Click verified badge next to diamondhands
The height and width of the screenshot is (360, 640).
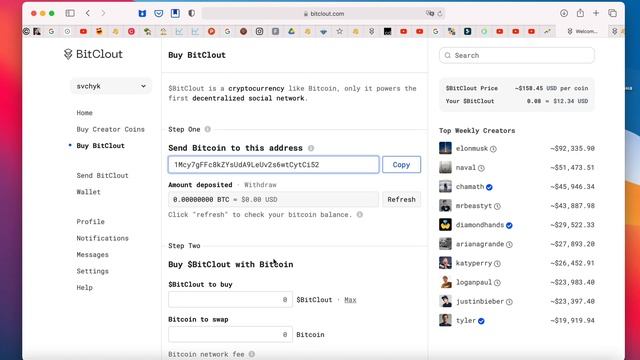tap(509, 225)
